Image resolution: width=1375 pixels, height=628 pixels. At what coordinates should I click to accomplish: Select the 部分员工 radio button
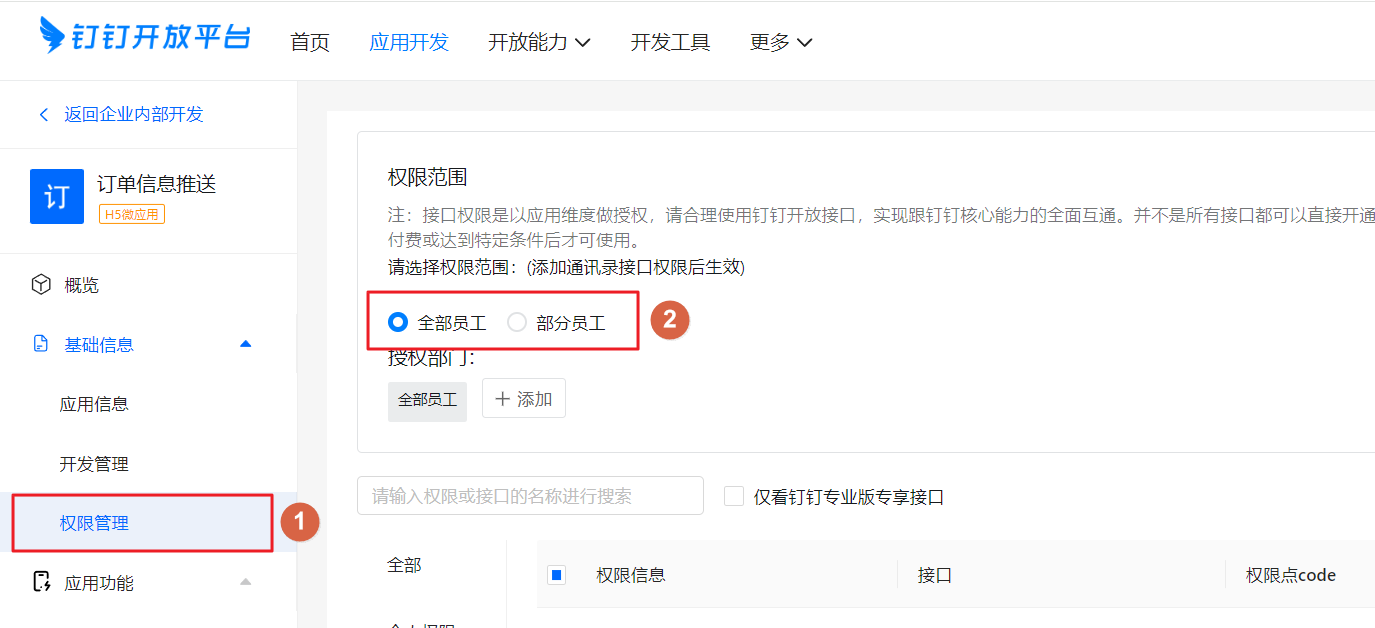click(x=517, y=322)
